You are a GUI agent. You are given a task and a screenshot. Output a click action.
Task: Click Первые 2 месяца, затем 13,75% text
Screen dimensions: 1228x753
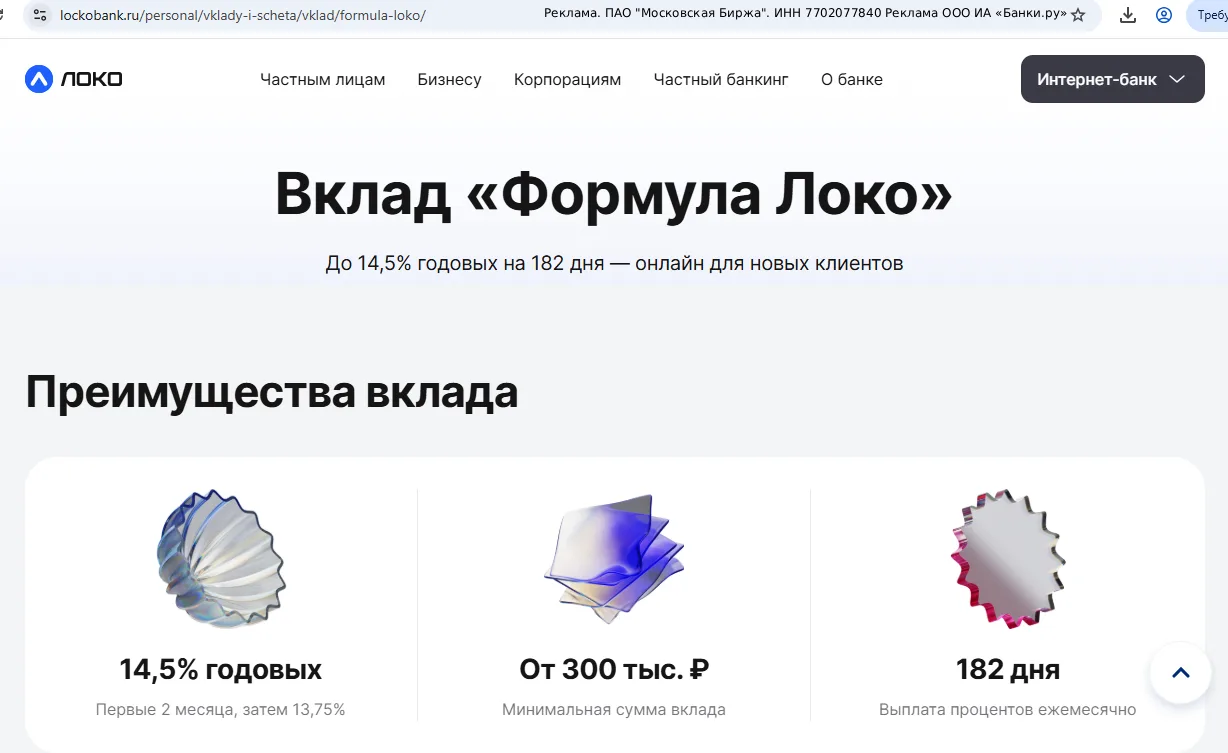[x=220, y=710]
